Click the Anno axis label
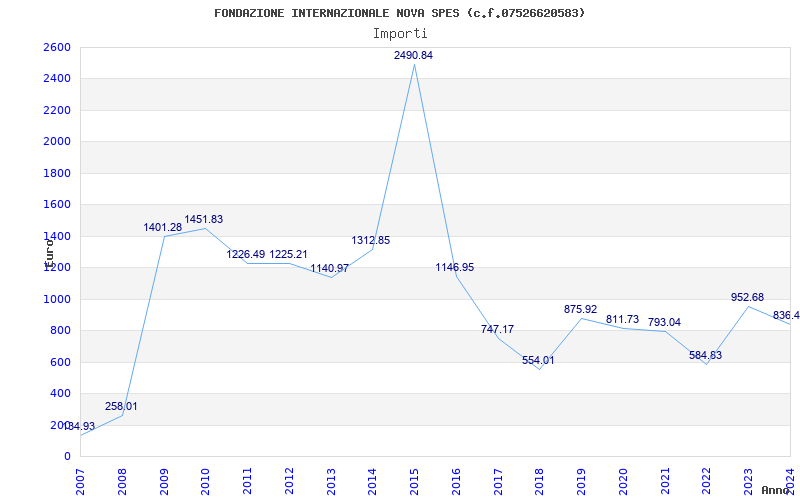 pyautogui.click(x=776, y=490)
